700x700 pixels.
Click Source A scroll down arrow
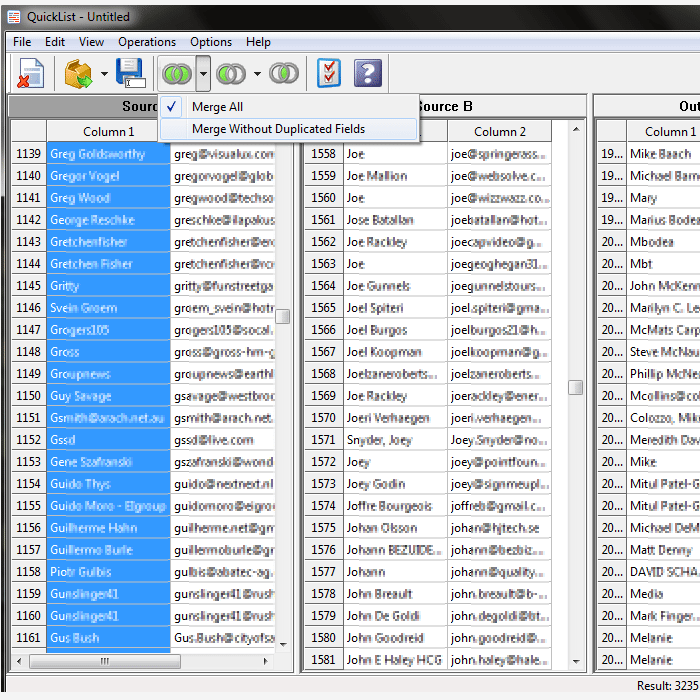[283, 644]
